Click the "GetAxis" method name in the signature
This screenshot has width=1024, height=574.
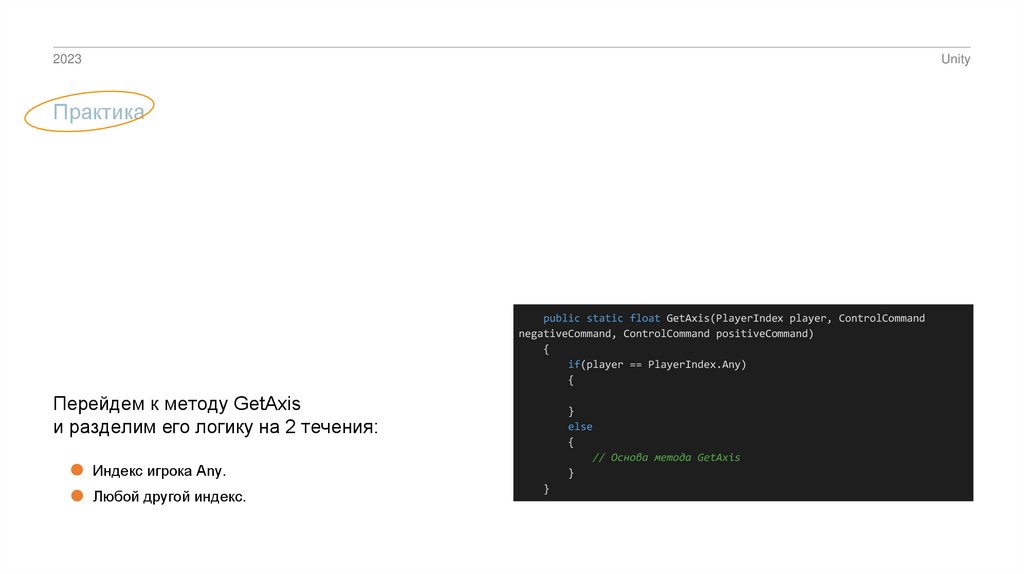pyautogui.click(x=688, y=318)
